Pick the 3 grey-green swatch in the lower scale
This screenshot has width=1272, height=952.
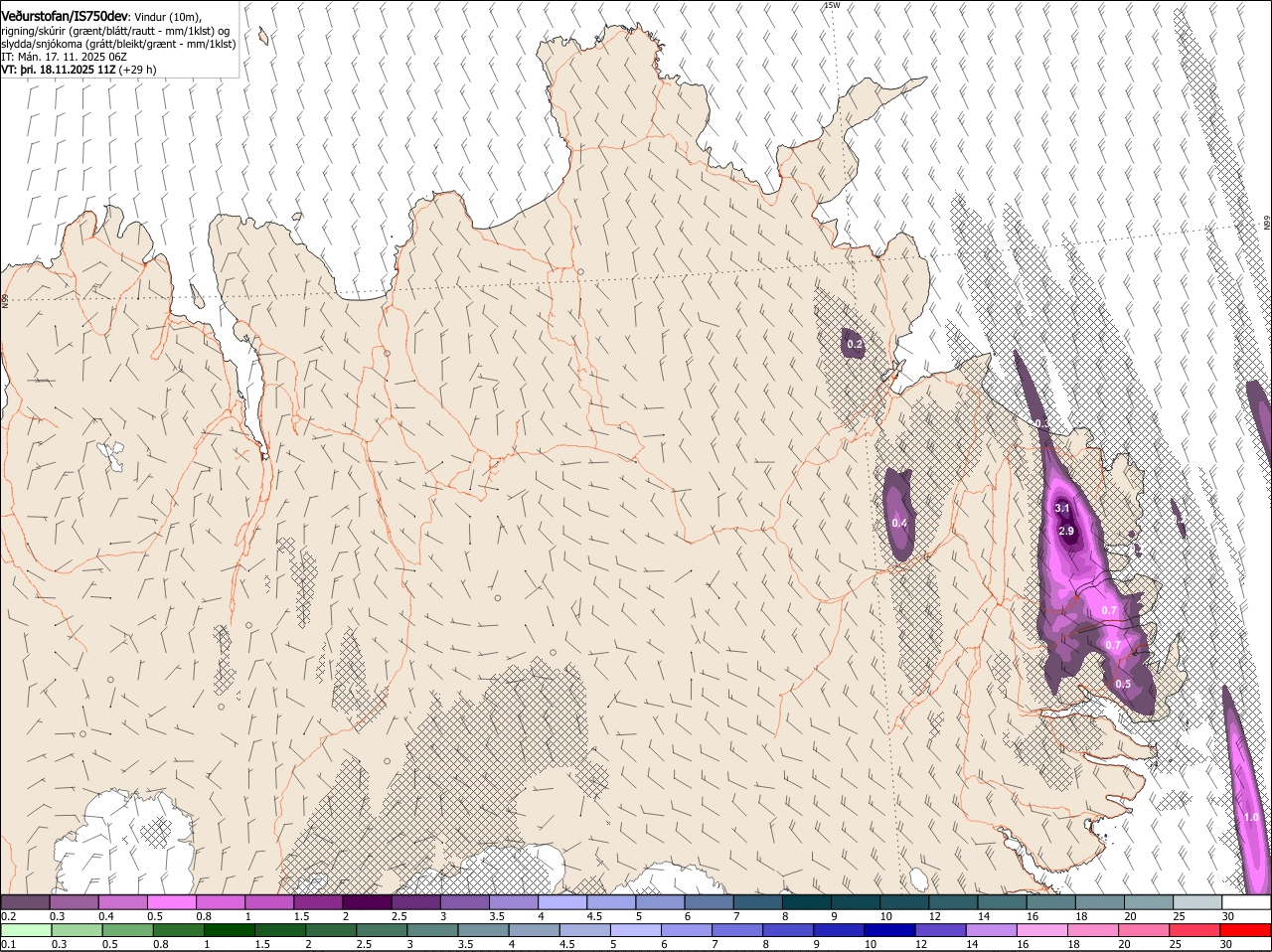(432, 930)
